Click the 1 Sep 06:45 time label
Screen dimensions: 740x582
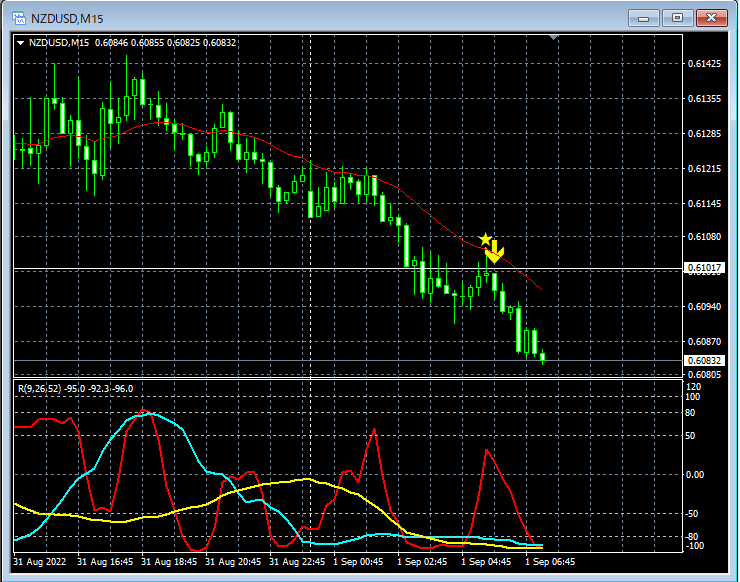pyautogui.click(x=551, y=563)
